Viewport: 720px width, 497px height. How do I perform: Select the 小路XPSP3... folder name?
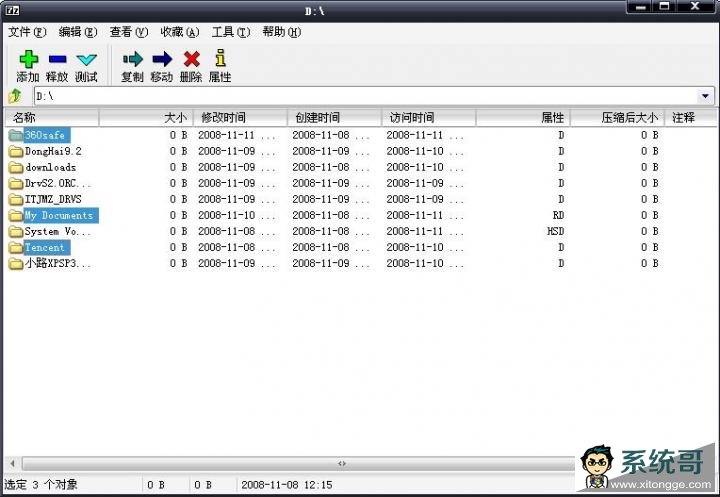[x=58, y=264]
